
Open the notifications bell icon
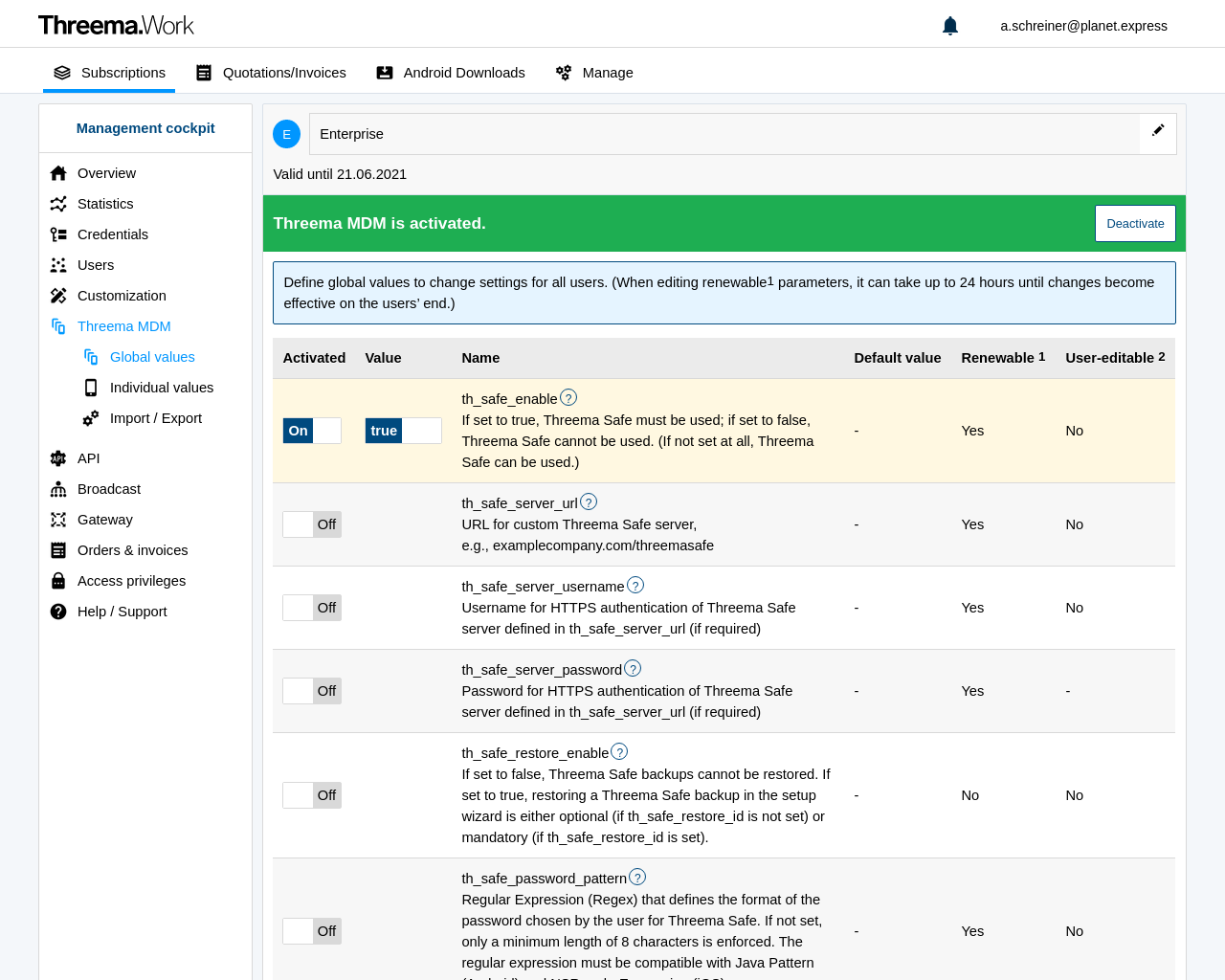click(x=950, y=26)
